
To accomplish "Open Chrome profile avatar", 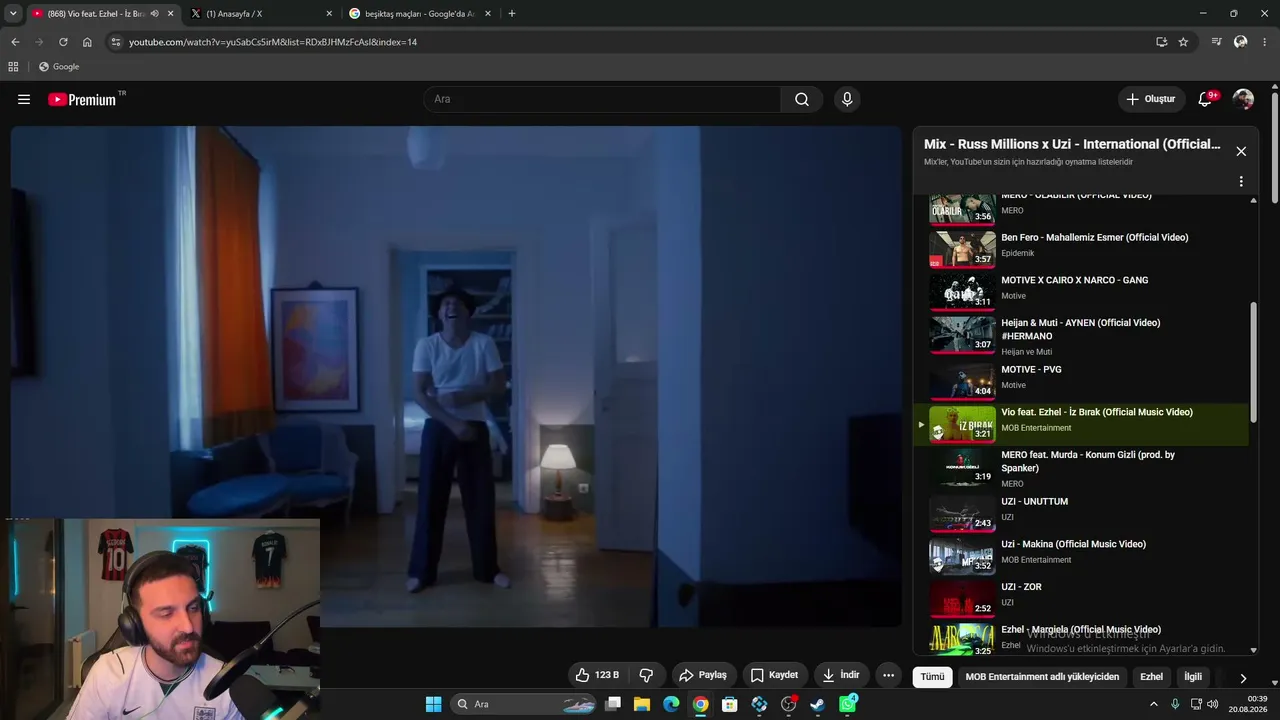I will (x=1241, y=42).
